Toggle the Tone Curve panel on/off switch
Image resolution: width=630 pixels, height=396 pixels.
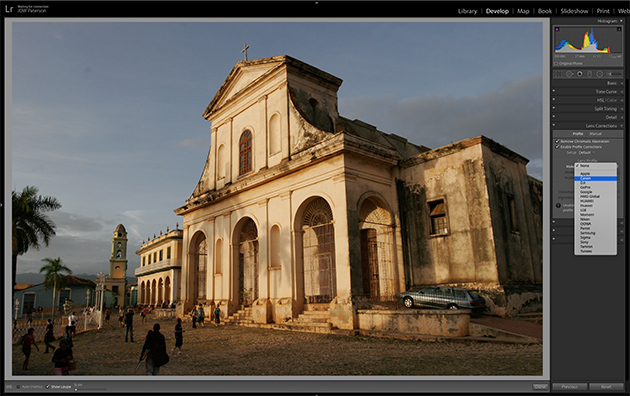pyautogui.click(x=554, y=91)
